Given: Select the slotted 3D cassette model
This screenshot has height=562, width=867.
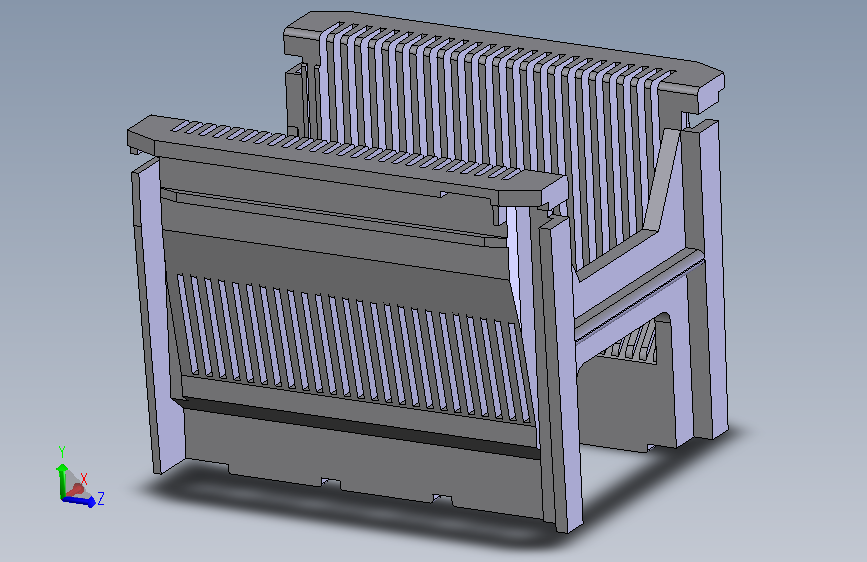Looking at the screenshot, I should (427, 271).
